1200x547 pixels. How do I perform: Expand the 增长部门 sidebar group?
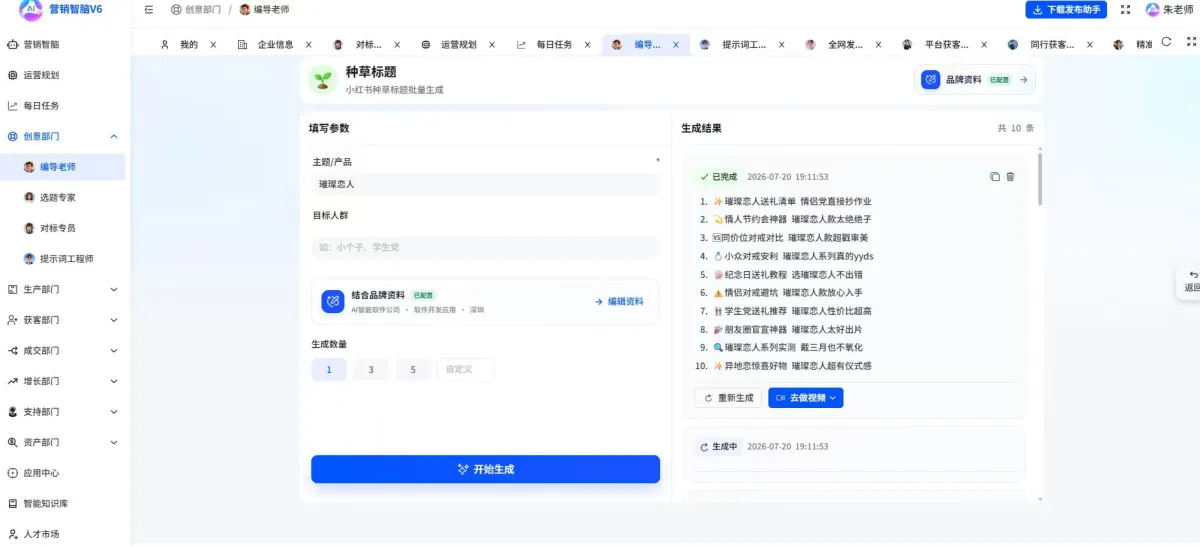64,381
